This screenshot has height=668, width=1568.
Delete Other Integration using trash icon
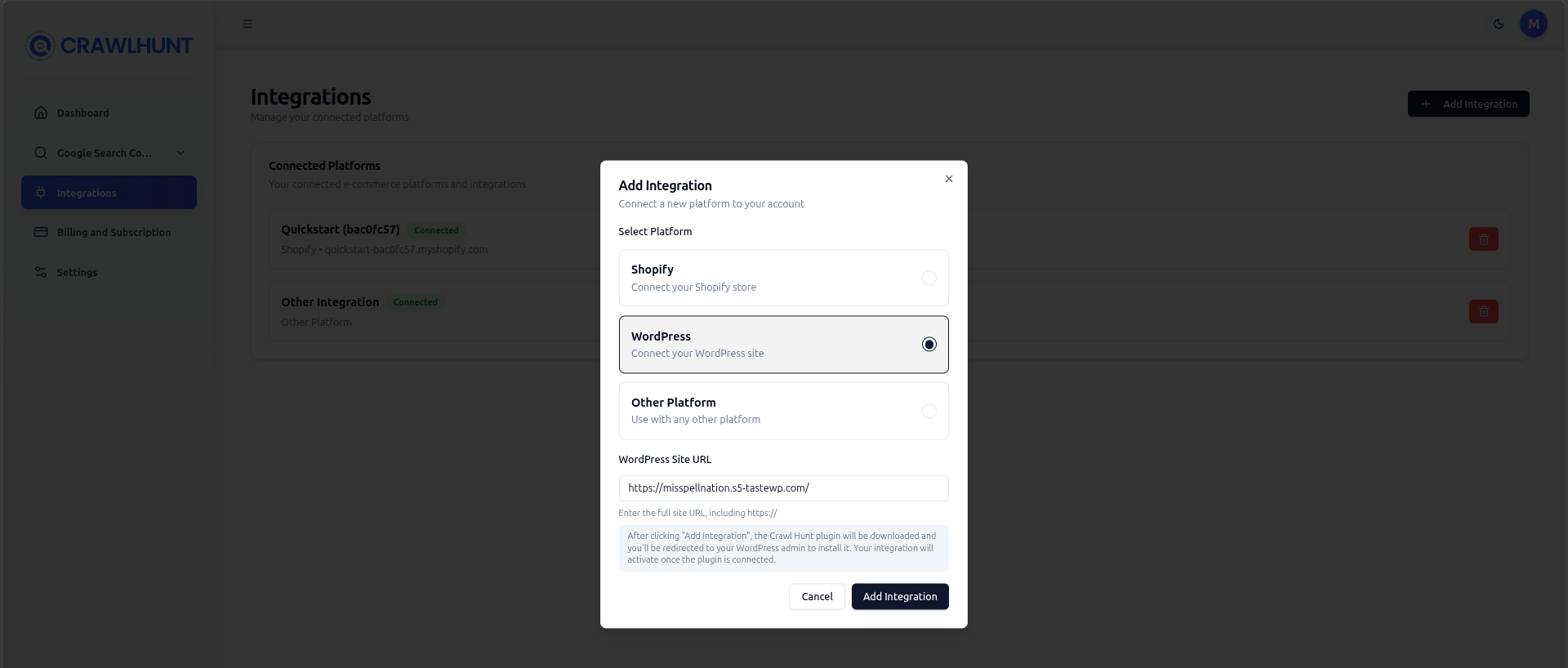[x=1483, y=311]
